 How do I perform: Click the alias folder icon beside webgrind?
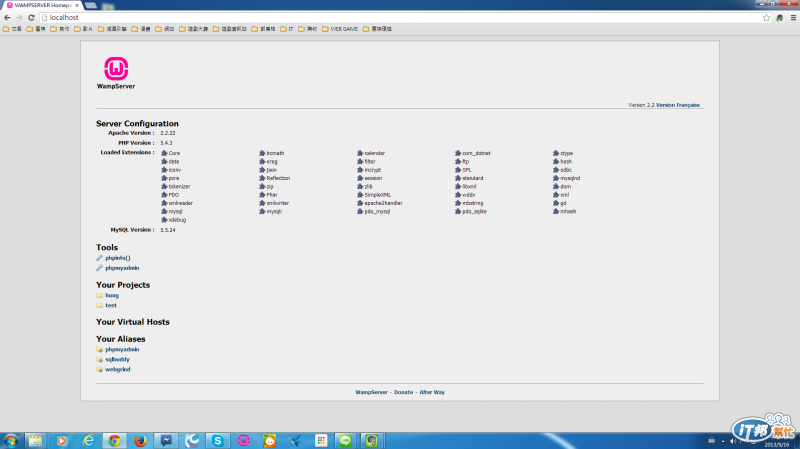pyautogui.click(x=99, y=369)
